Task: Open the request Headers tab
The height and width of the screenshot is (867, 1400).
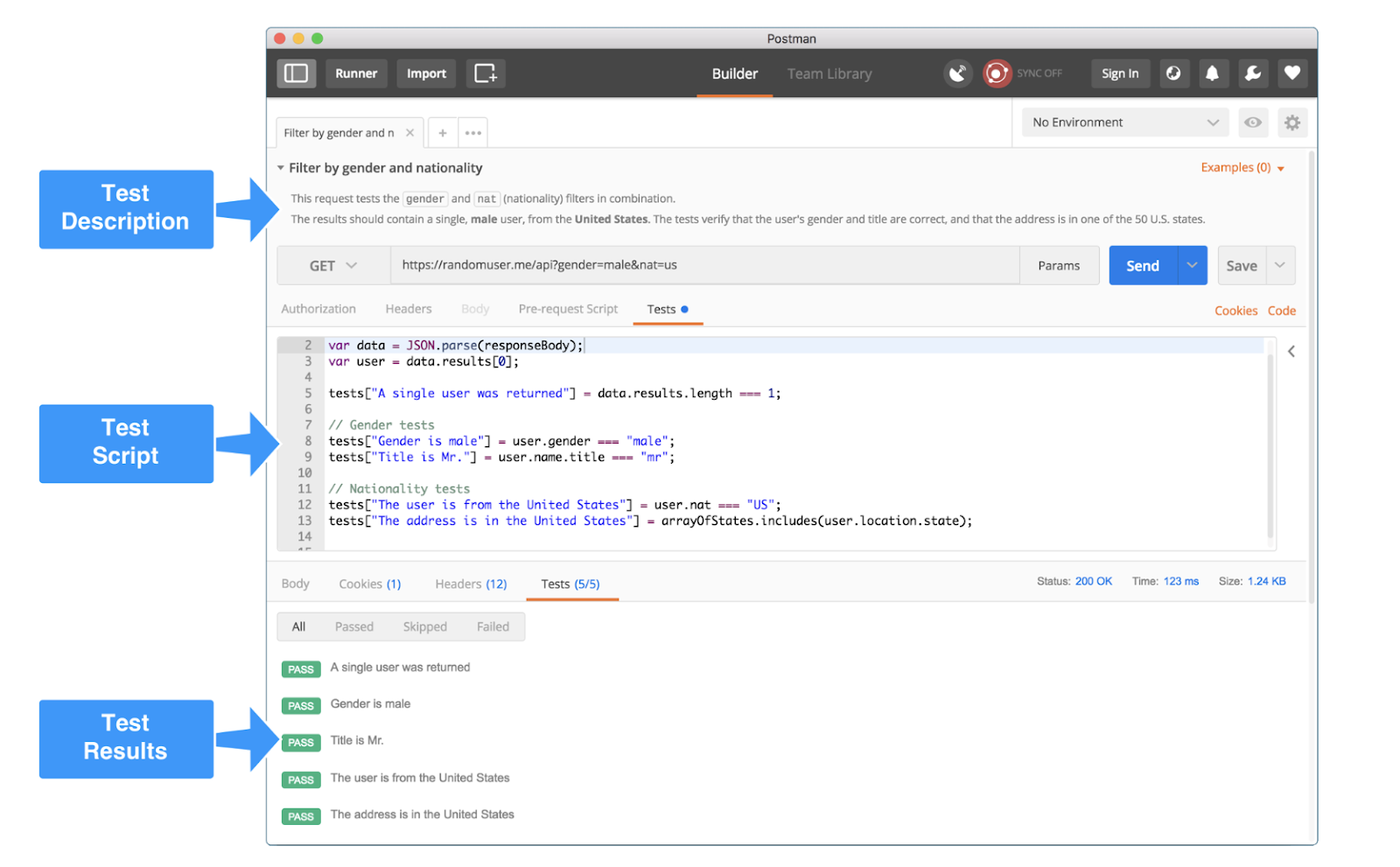Action: point(409,309)
